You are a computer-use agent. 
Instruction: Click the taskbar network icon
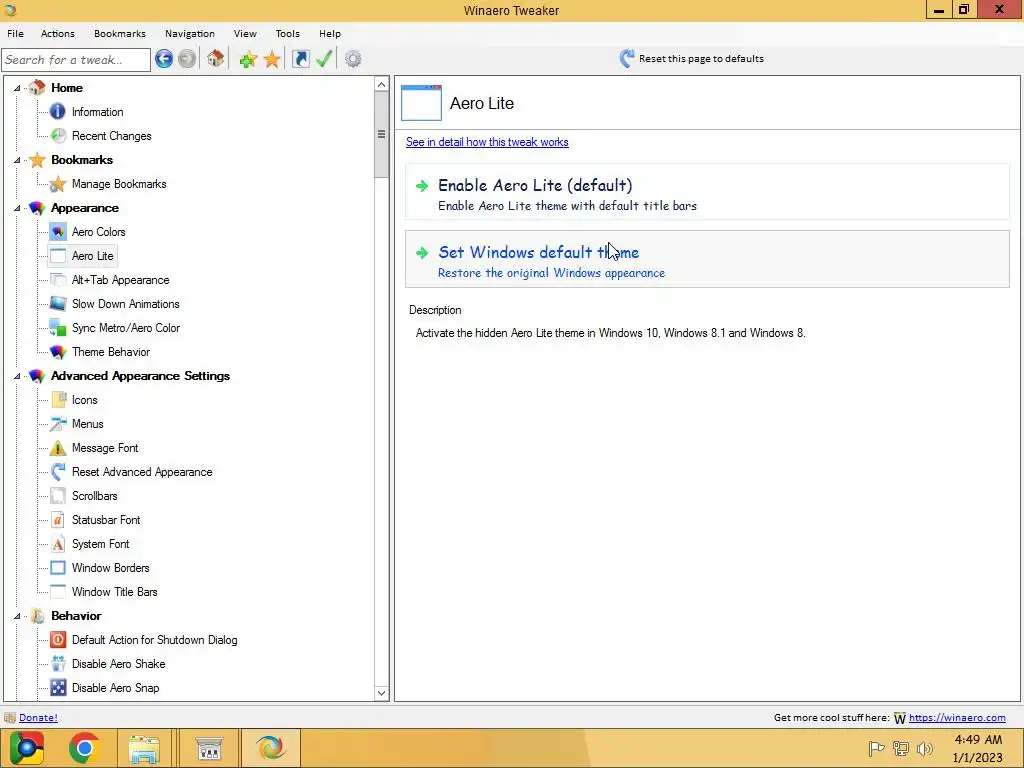(x=901, y=748)
